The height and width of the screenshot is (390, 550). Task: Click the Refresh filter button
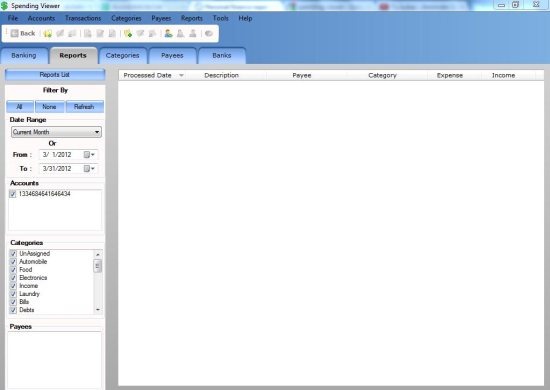click(x=84, y=107)
